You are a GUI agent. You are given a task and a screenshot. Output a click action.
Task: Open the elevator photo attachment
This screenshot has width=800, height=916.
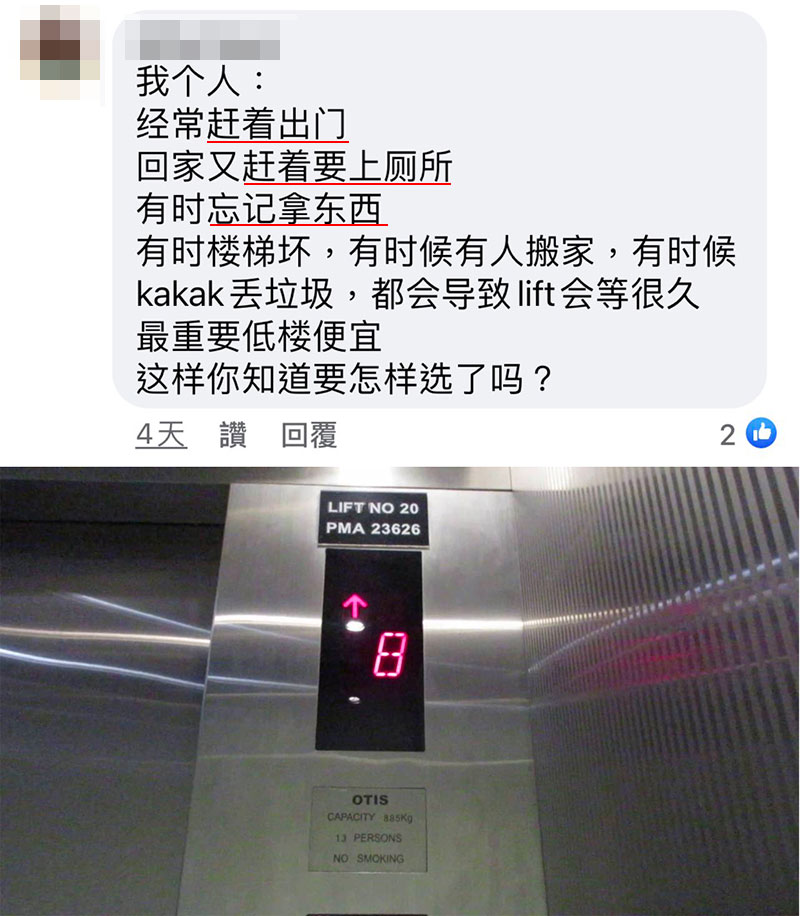pyautogui.click(x=400, y=691)
